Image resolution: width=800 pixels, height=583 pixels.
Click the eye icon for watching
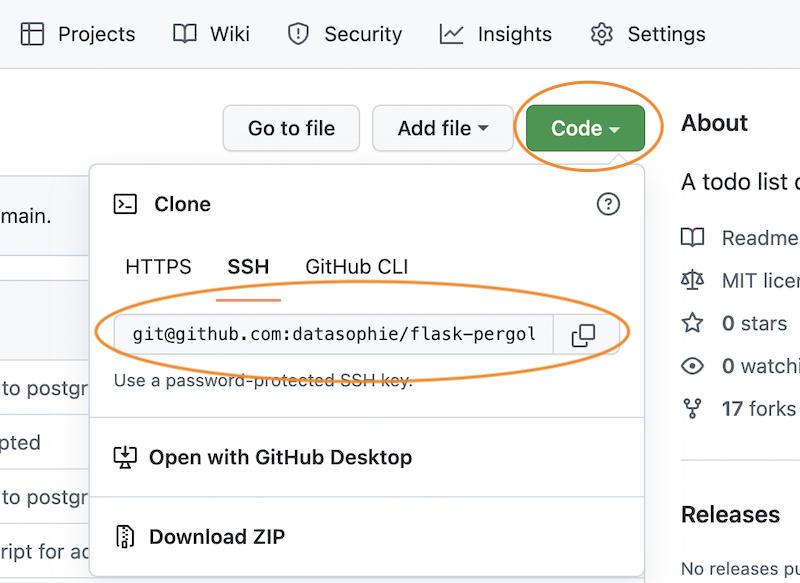click(692, 366)
